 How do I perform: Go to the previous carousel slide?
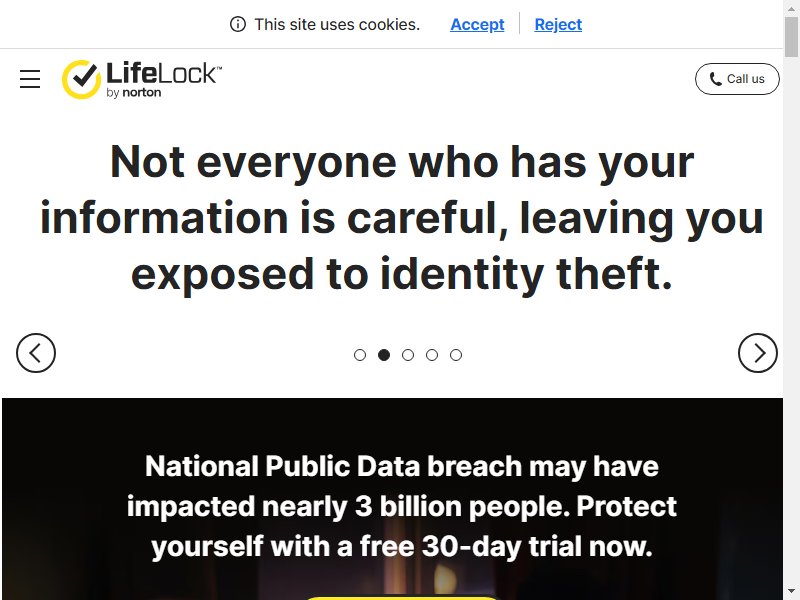(x=36, y=353)
